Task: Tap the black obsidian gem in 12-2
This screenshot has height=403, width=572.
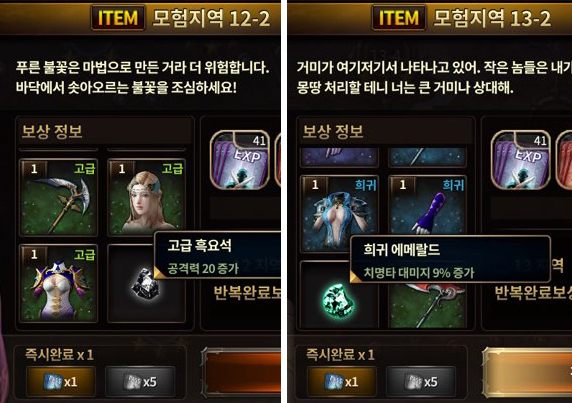Action: pyautogui.click(x=146, y=283)
